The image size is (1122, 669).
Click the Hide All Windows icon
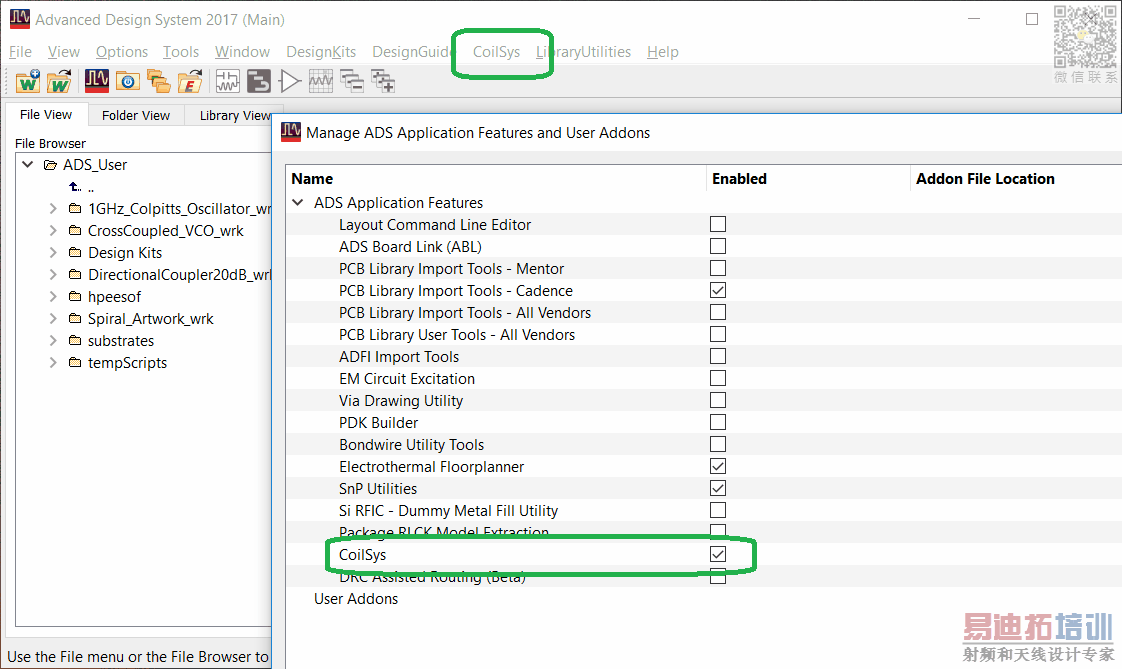click(352, 82)
